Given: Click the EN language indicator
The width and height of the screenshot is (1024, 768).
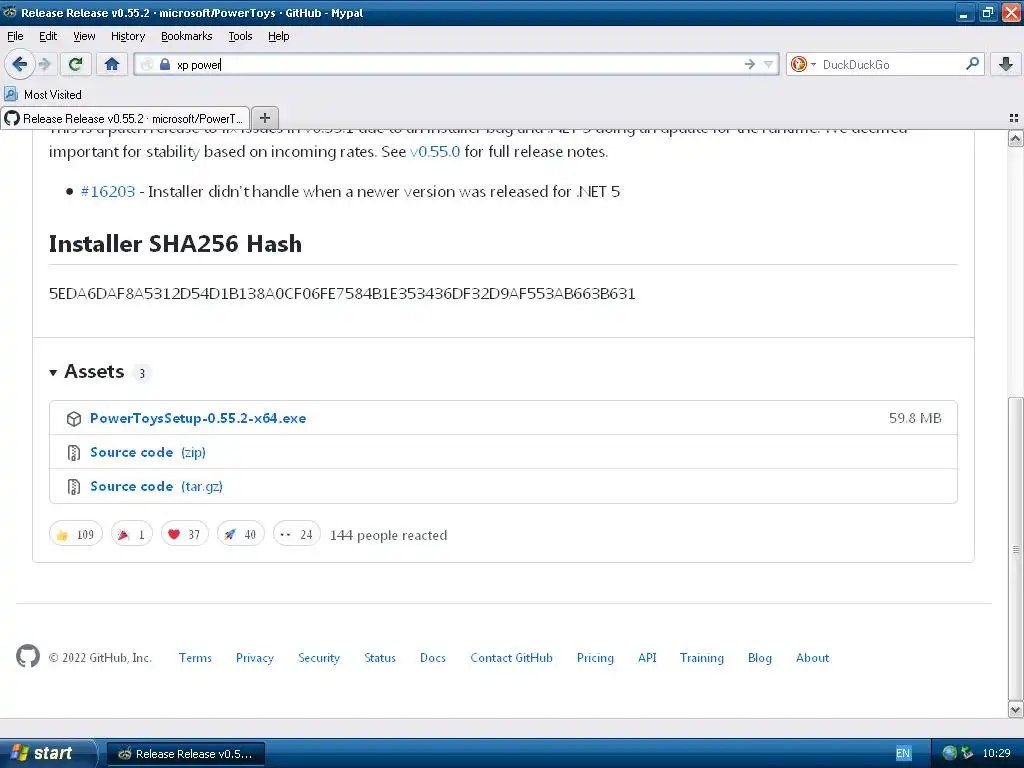Looking at the screenshot, I should point(903,754).
